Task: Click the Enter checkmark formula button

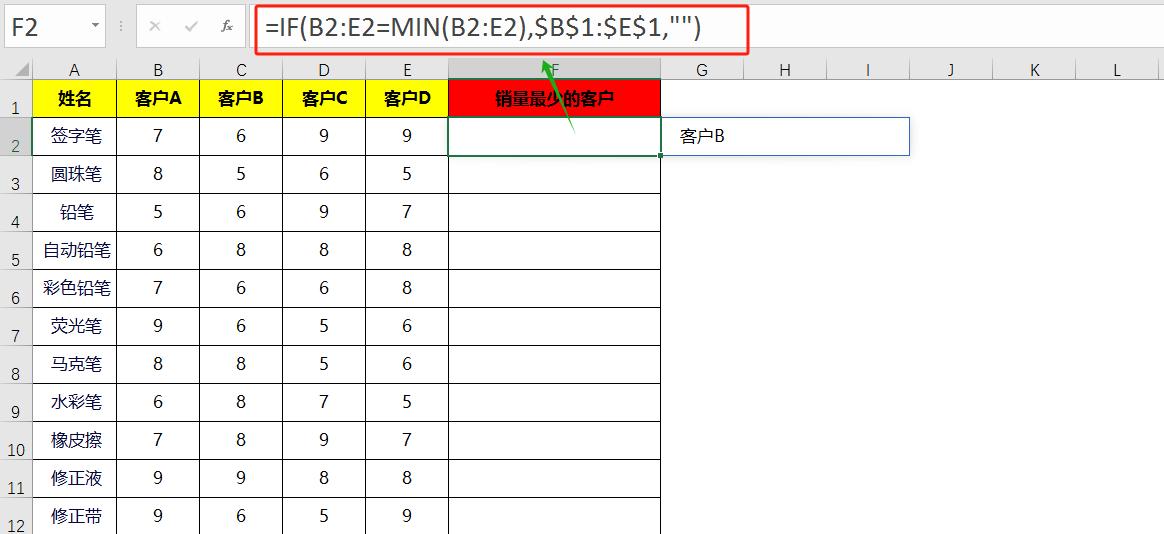Action: pos(192,27)
